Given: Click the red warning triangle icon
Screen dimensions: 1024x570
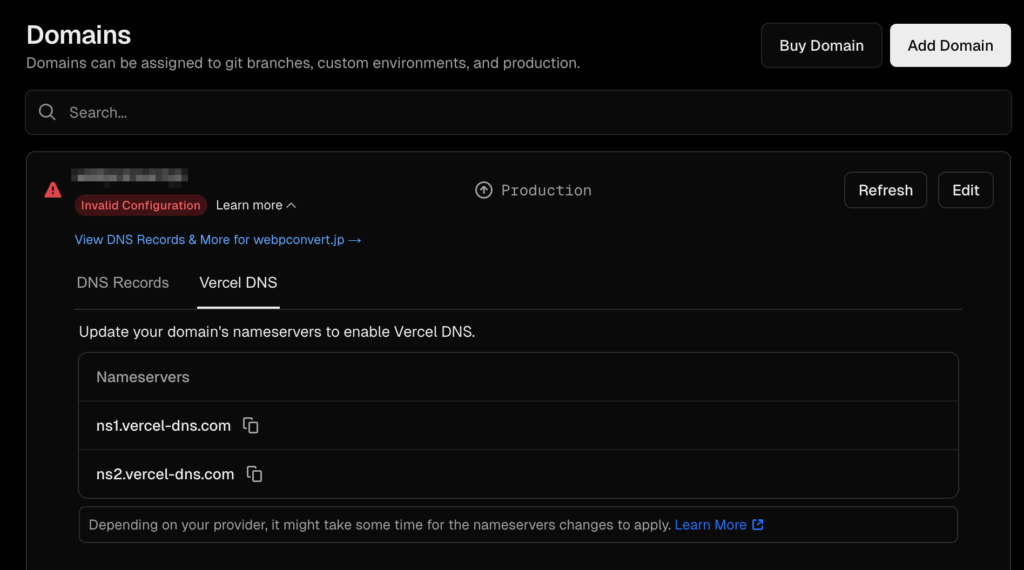Looking at the screenshot, I should tap(53, 190).
